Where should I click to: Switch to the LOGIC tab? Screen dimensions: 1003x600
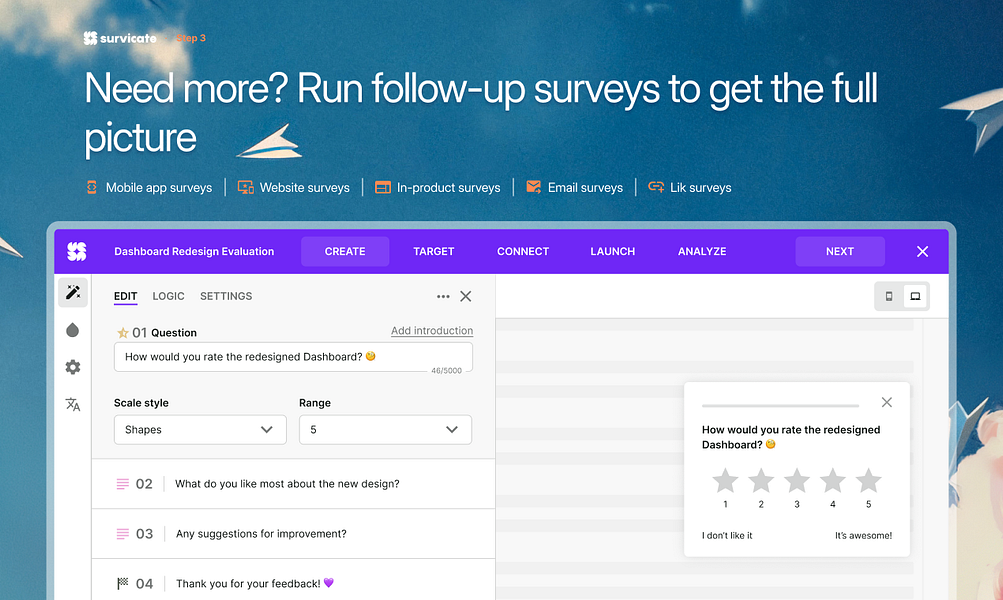168,296
